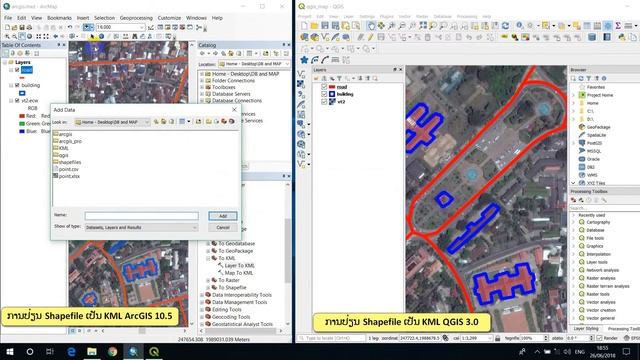The height and width of the screenshot is (360, 640).
Task: Expand Folder Connections in Catalog tree
Action: pyautogui.click(x=202, y=81)
